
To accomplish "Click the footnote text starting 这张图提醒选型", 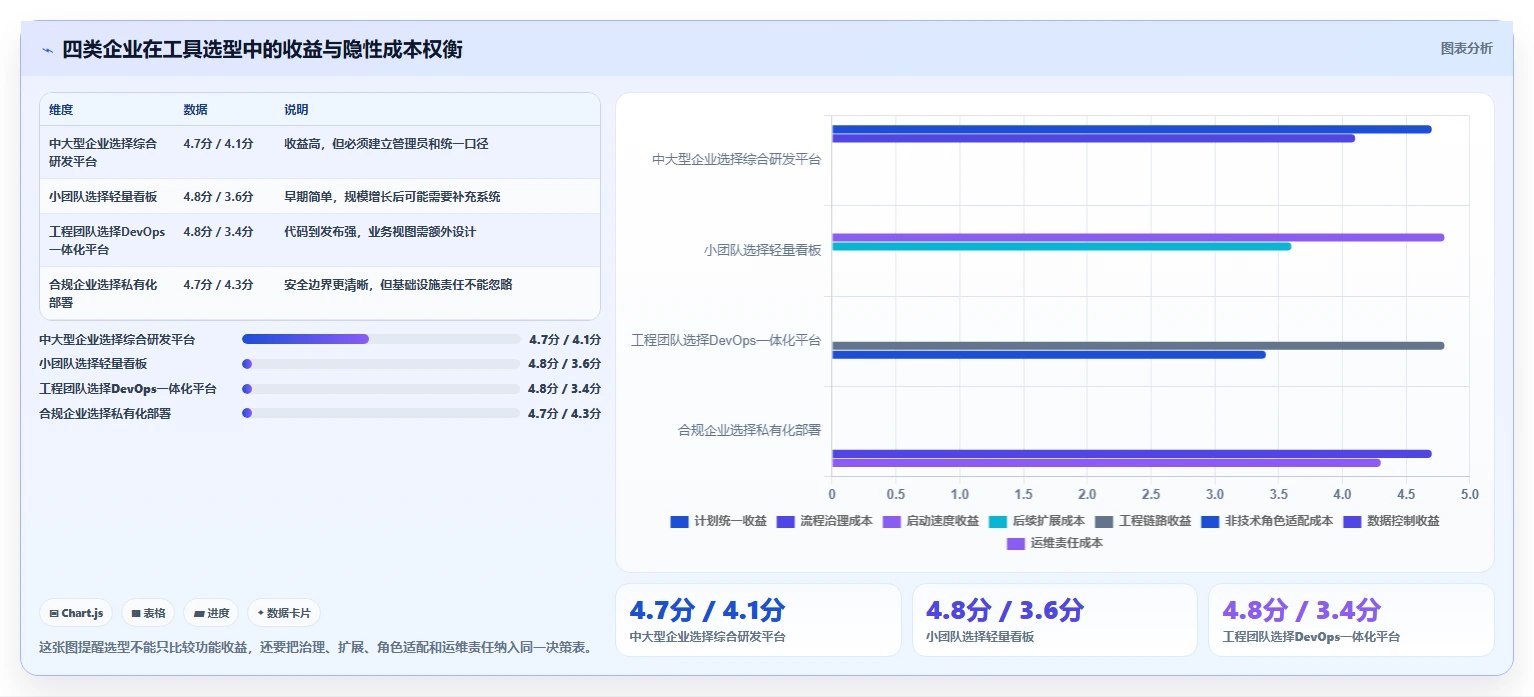I will 318,647.
